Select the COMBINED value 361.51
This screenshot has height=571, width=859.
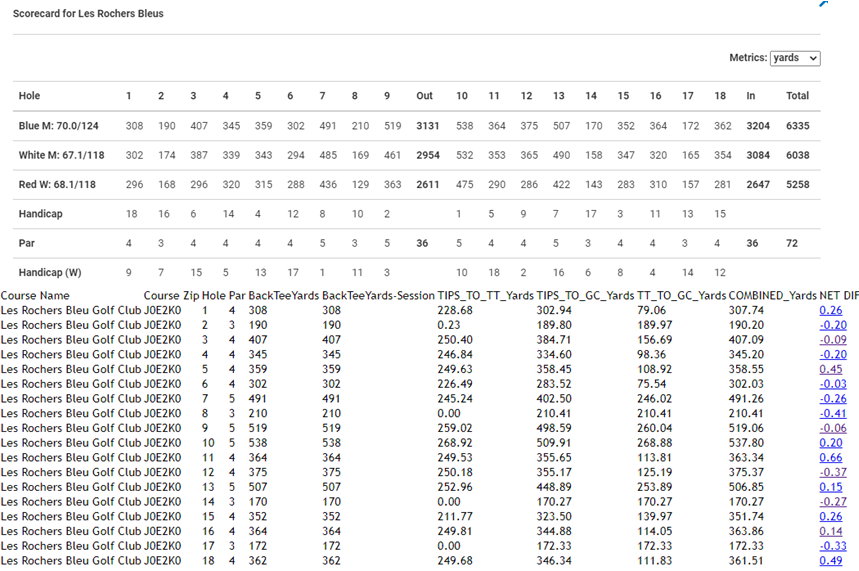(746, 561)
